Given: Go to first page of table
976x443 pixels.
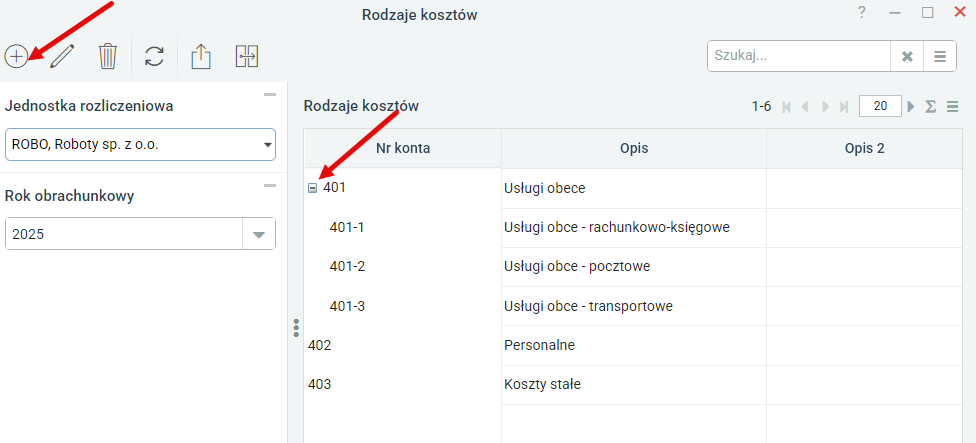Looking at the screenshot, I should [786, 106].
